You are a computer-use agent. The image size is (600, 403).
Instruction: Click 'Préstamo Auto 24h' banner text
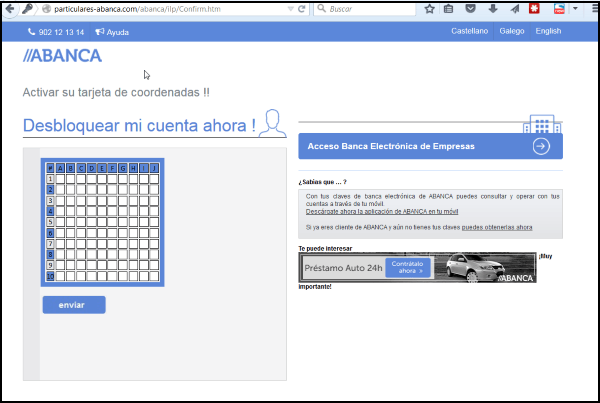343,268
